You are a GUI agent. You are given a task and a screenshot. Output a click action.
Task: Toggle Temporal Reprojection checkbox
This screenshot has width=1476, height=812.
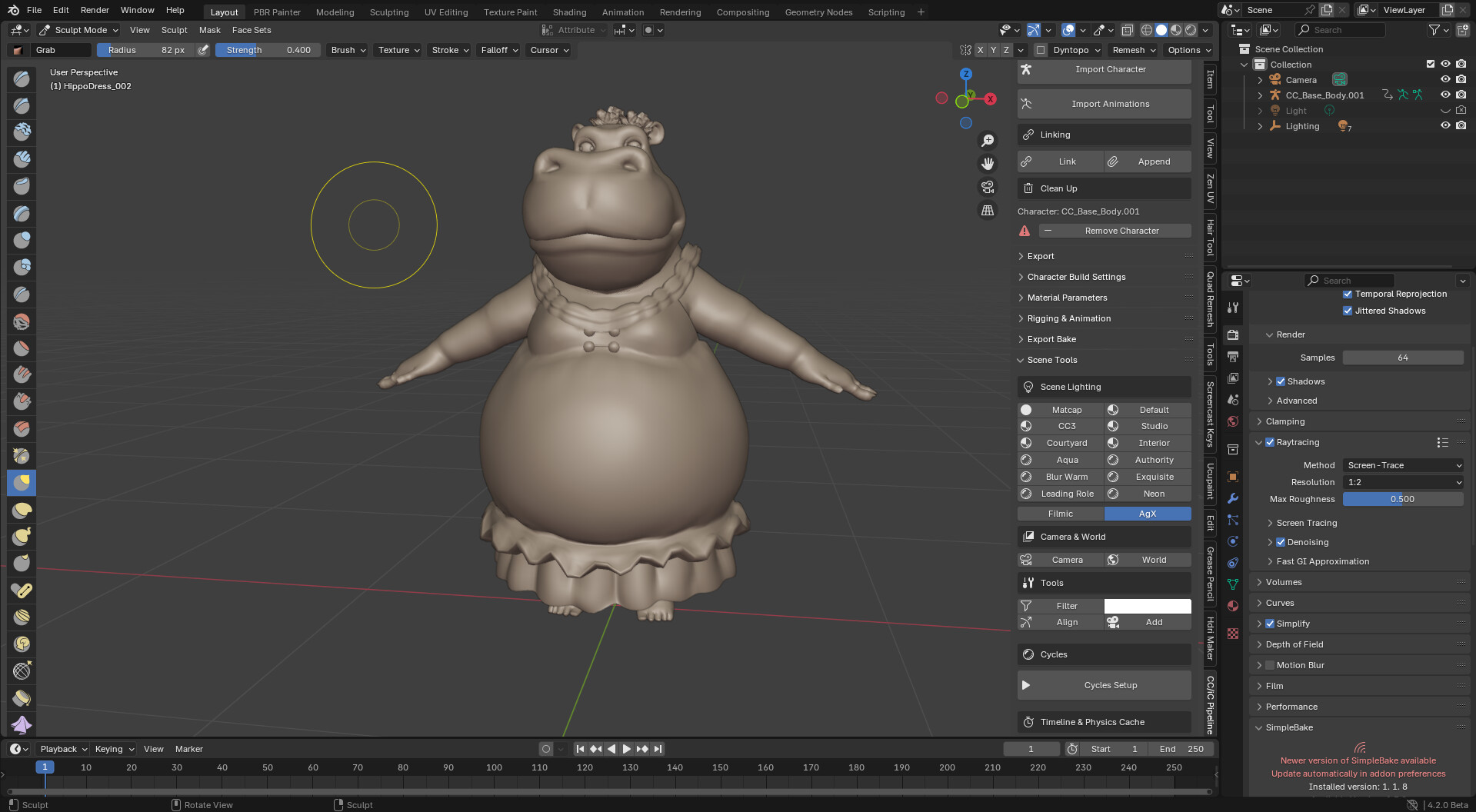pyautogui.click(x=1348, y=294)
